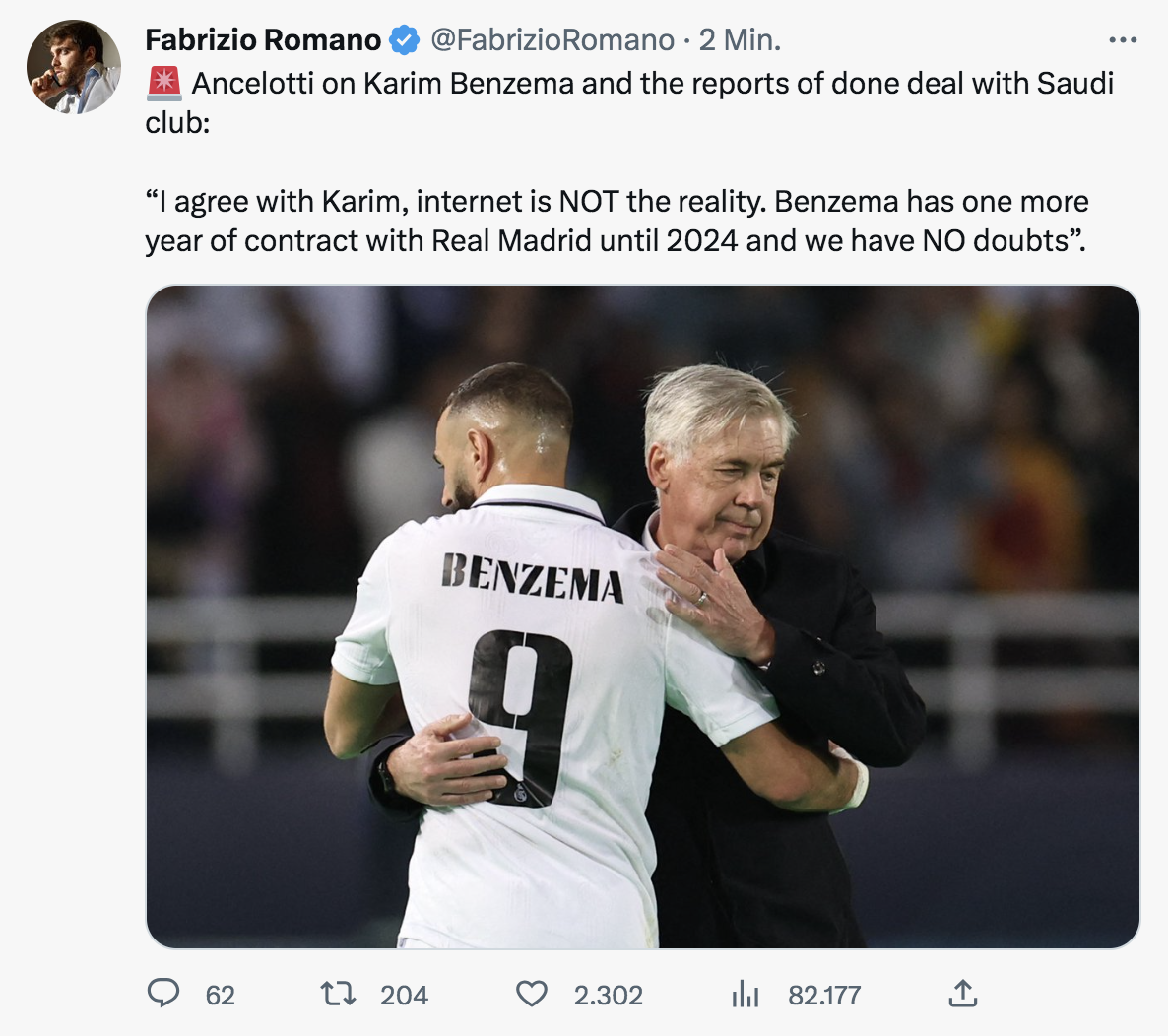The width and height of the screenshot is (1168, 1036).
Task: Click the 2 Min. timestamp
Action: (x=740, y=40)
